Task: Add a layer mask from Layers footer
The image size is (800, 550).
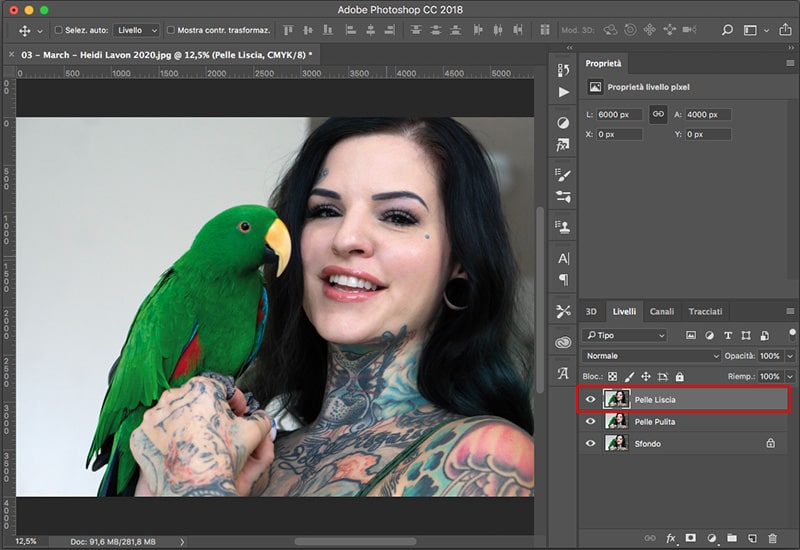Action: [690, 538]
